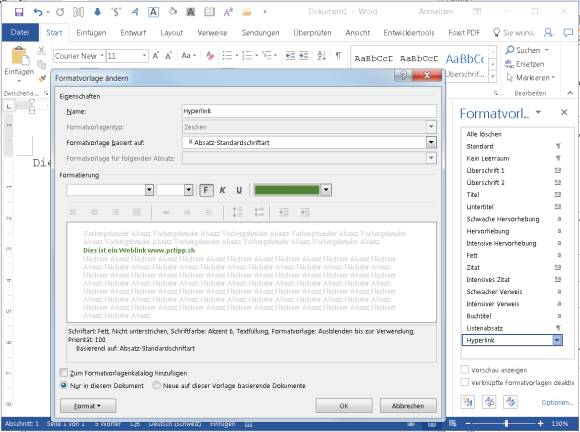
Task: Click the format painter brush icon
Action: click(x=42, y=78)
